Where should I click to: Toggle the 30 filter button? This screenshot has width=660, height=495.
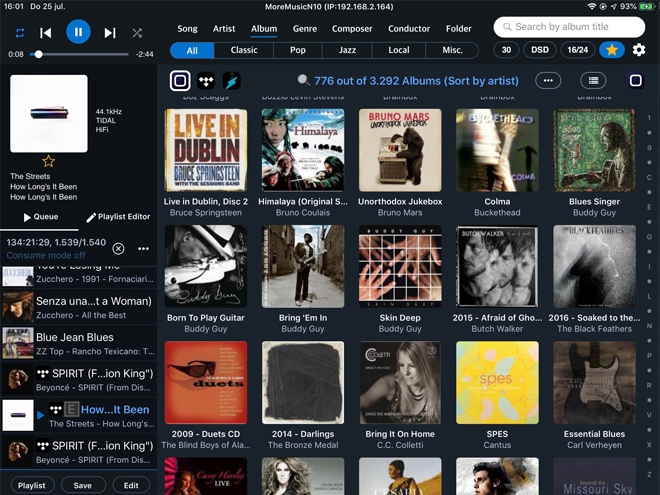pos(506,50)
